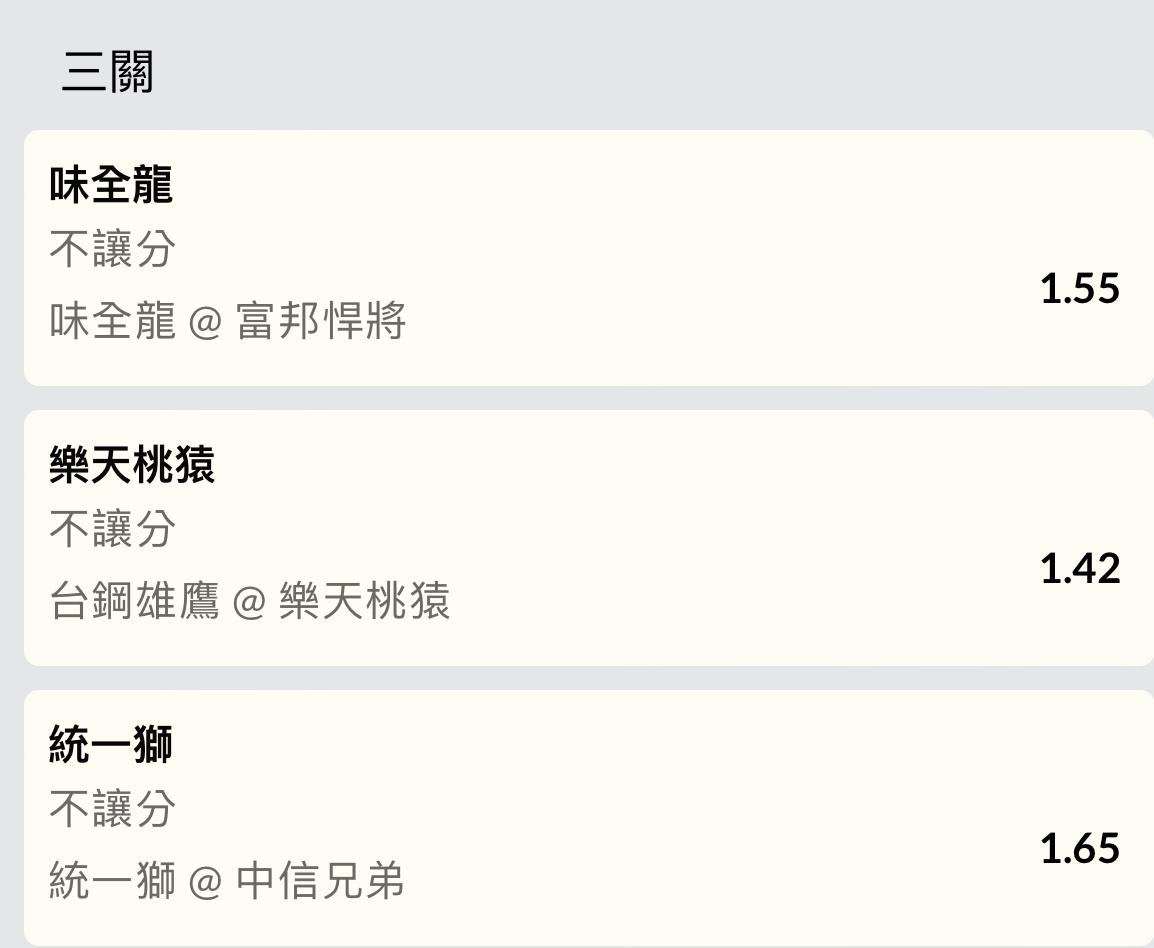
Task: Click gray 樂天桃猿 in the matchup line
Action: click(364, 602)
